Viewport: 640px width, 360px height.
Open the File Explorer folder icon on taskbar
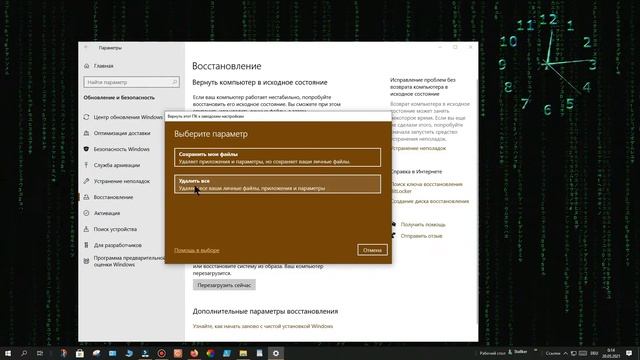243,353
